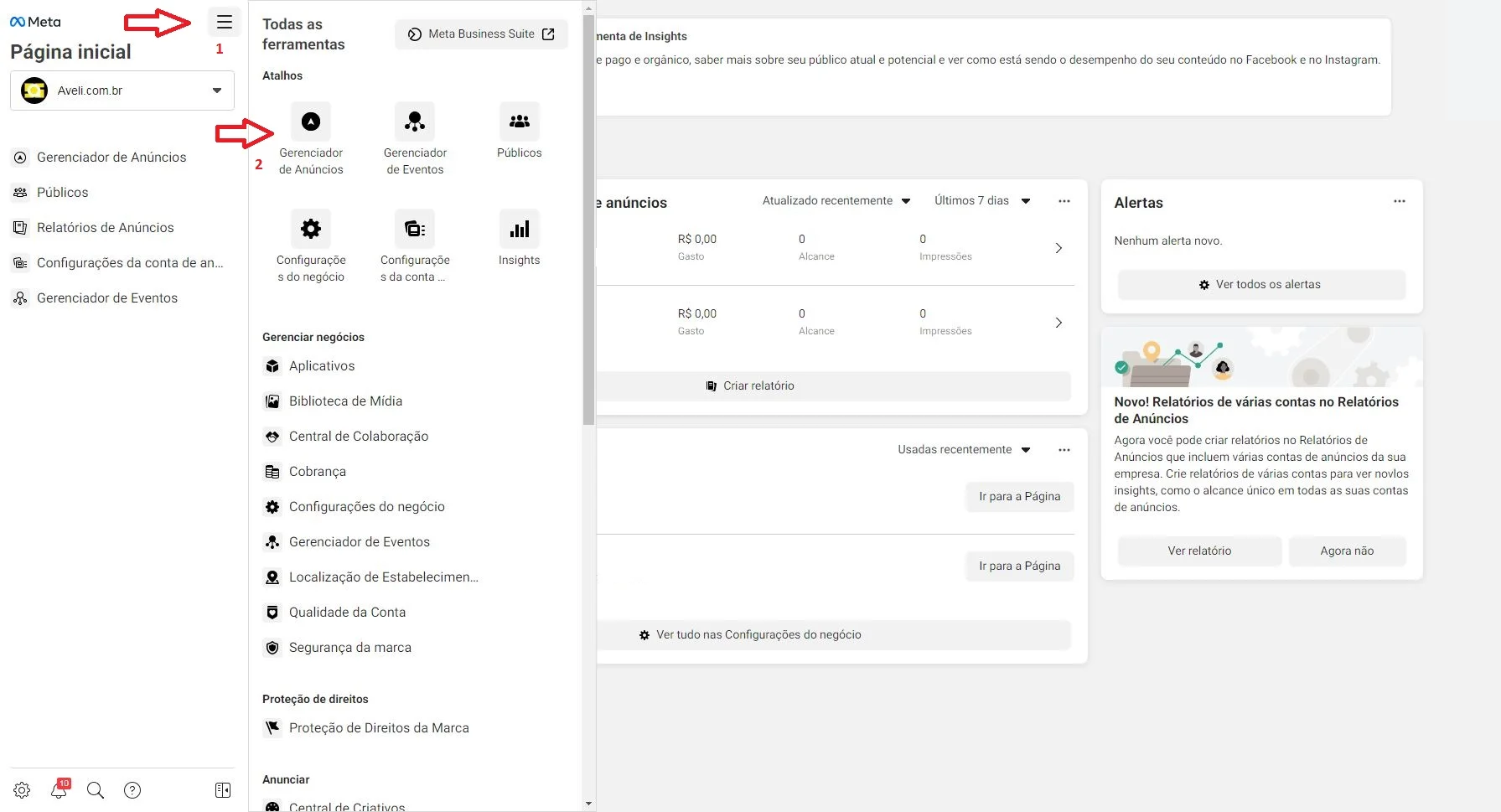The height and width of the screenshot is (812, 1501).
Task: Open Atualizado recentemente sort dropdown
Action: (x=836, y=201)
